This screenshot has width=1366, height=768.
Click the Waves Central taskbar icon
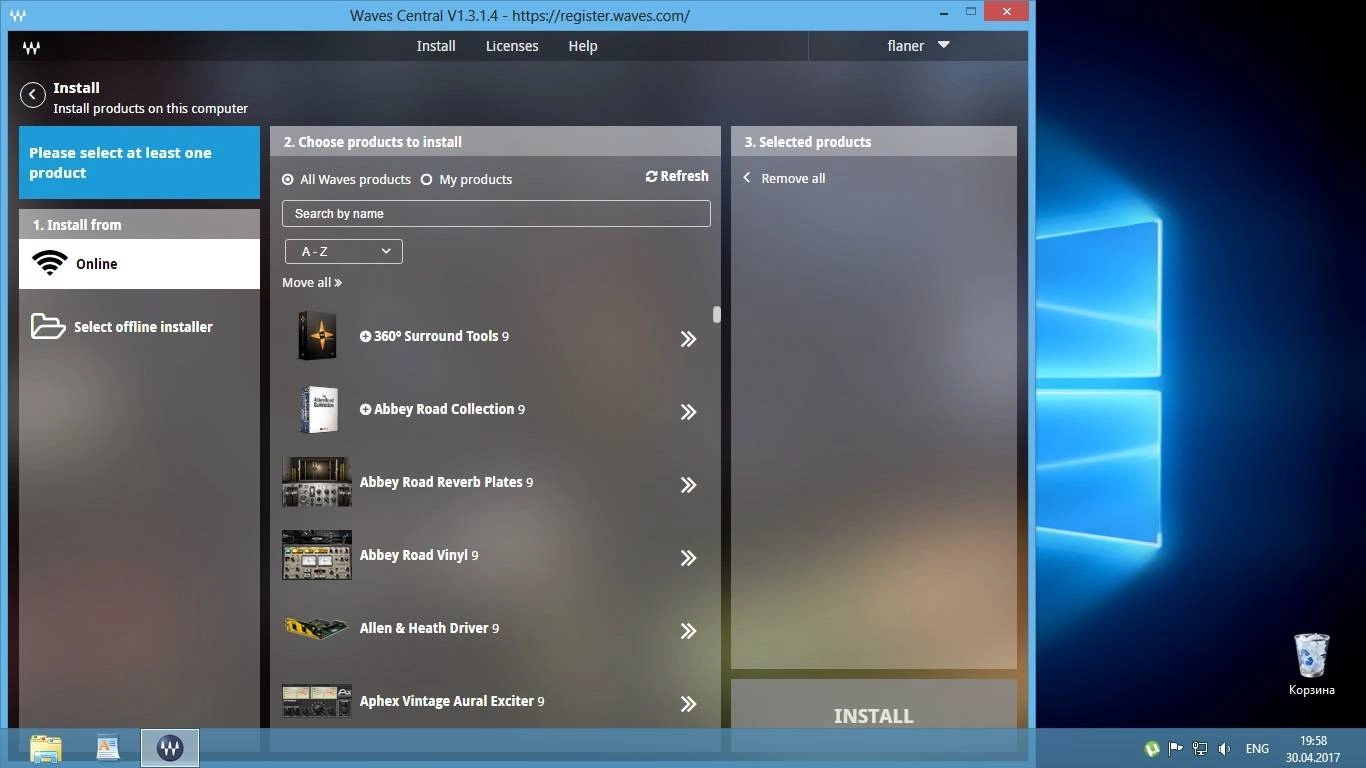coord(170,748)
